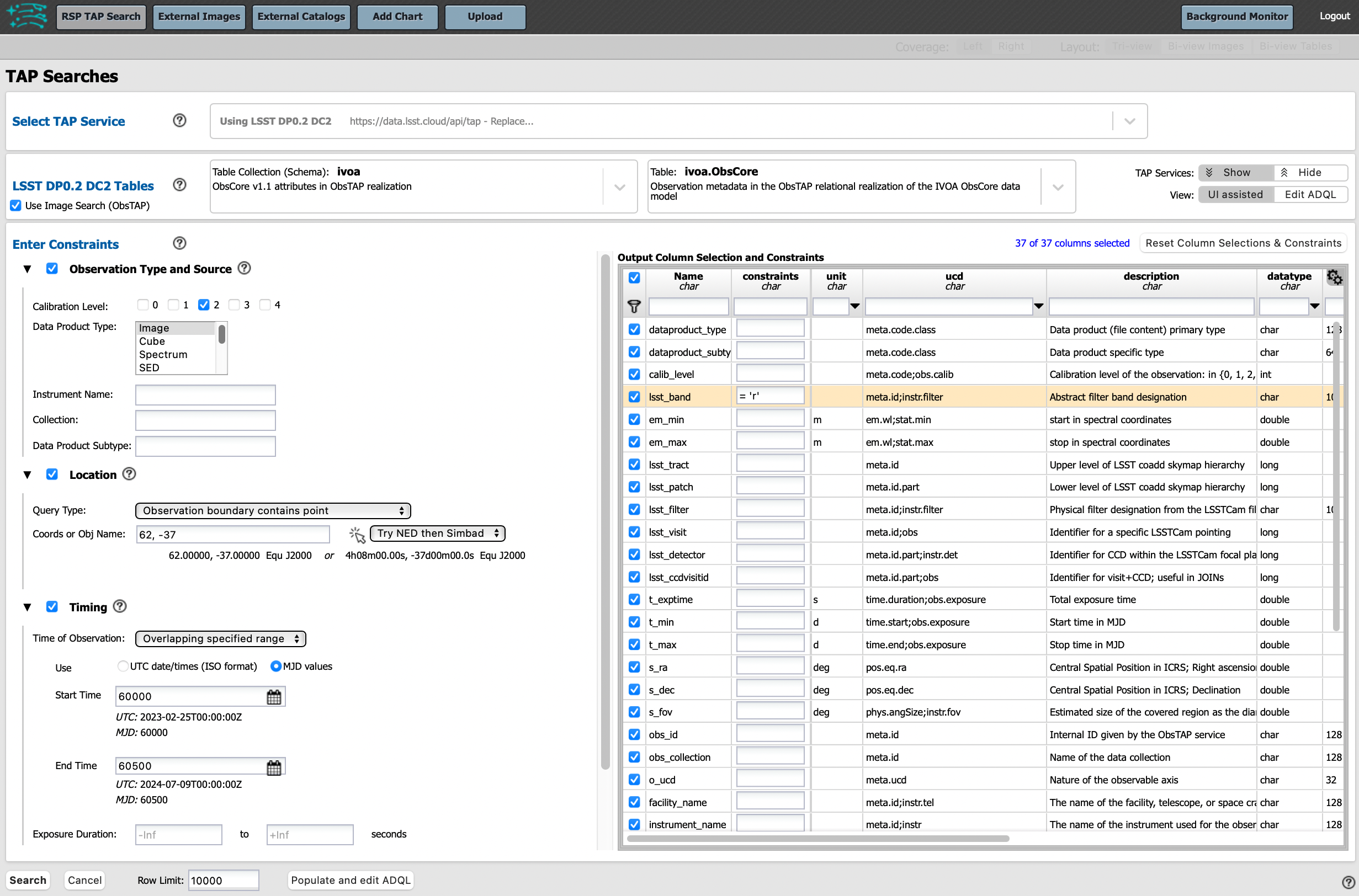Viewport: 1359px width, 896px height.
Task: Collapse Observation Type and Source section
Action: [x=27, y=269]
